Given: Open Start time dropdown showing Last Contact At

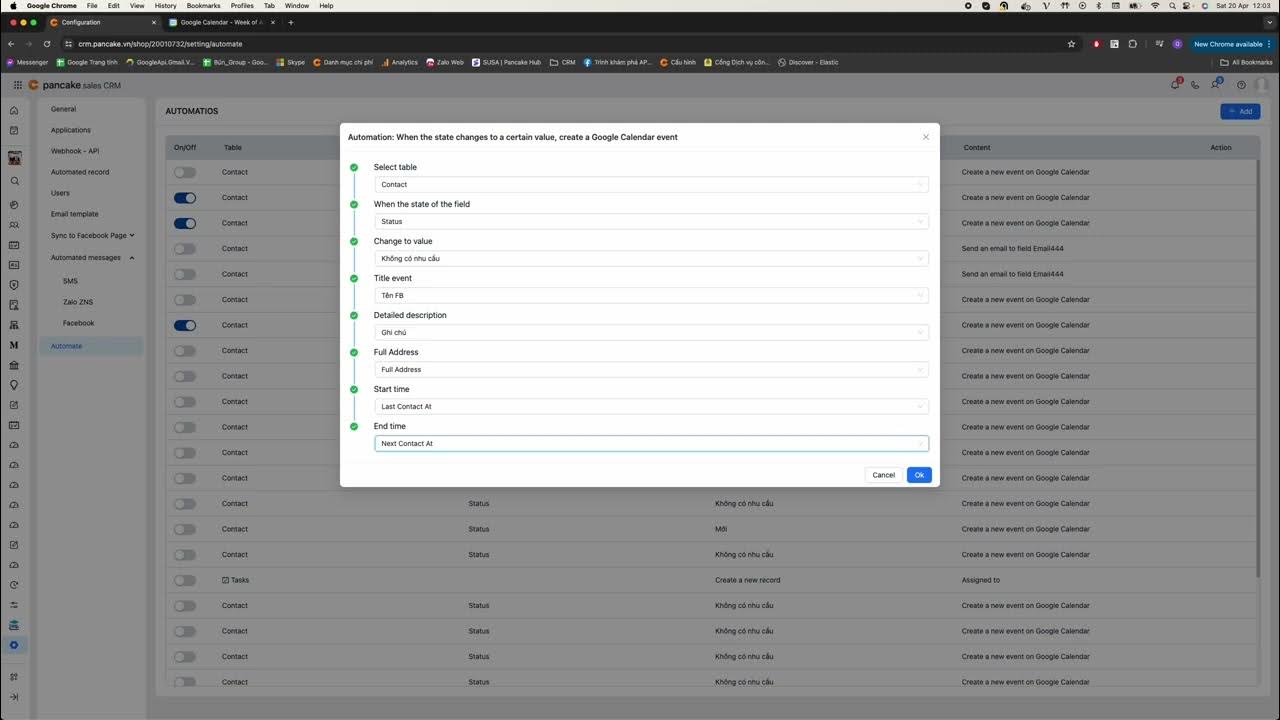Looking at the screenshot, I should coord(651,406).
